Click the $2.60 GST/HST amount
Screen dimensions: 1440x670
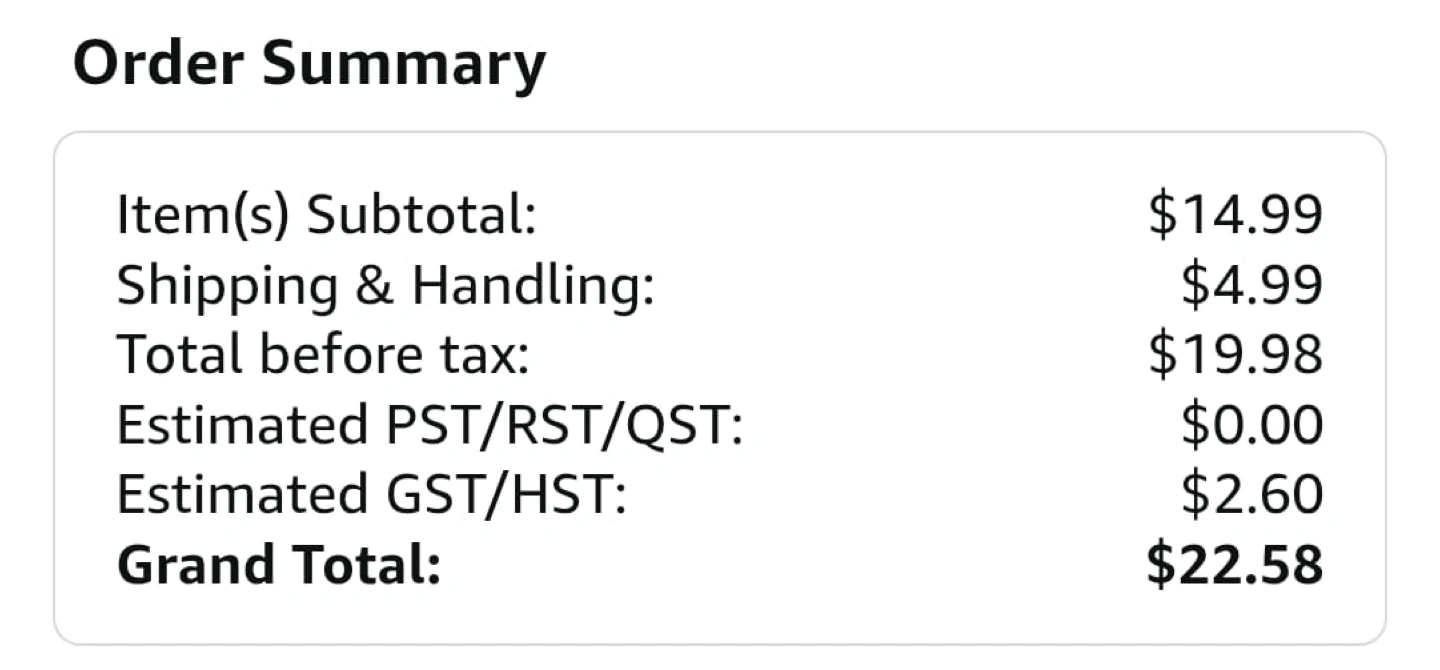[x=1252, y=495]
